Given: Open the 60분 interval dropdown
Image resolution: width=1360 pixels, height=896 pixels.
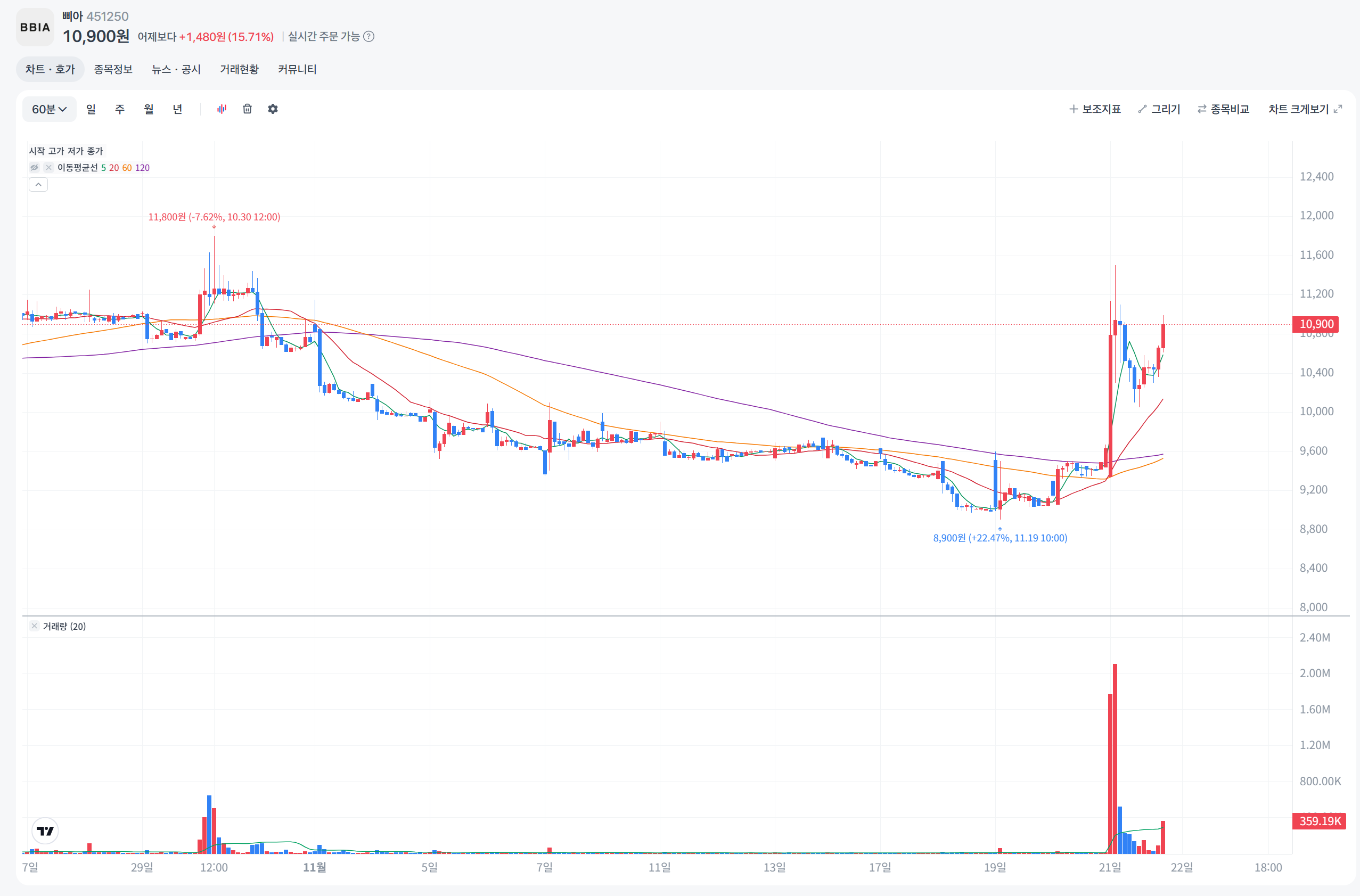Looking at the screenshot, I should click(x=49, y=109).
